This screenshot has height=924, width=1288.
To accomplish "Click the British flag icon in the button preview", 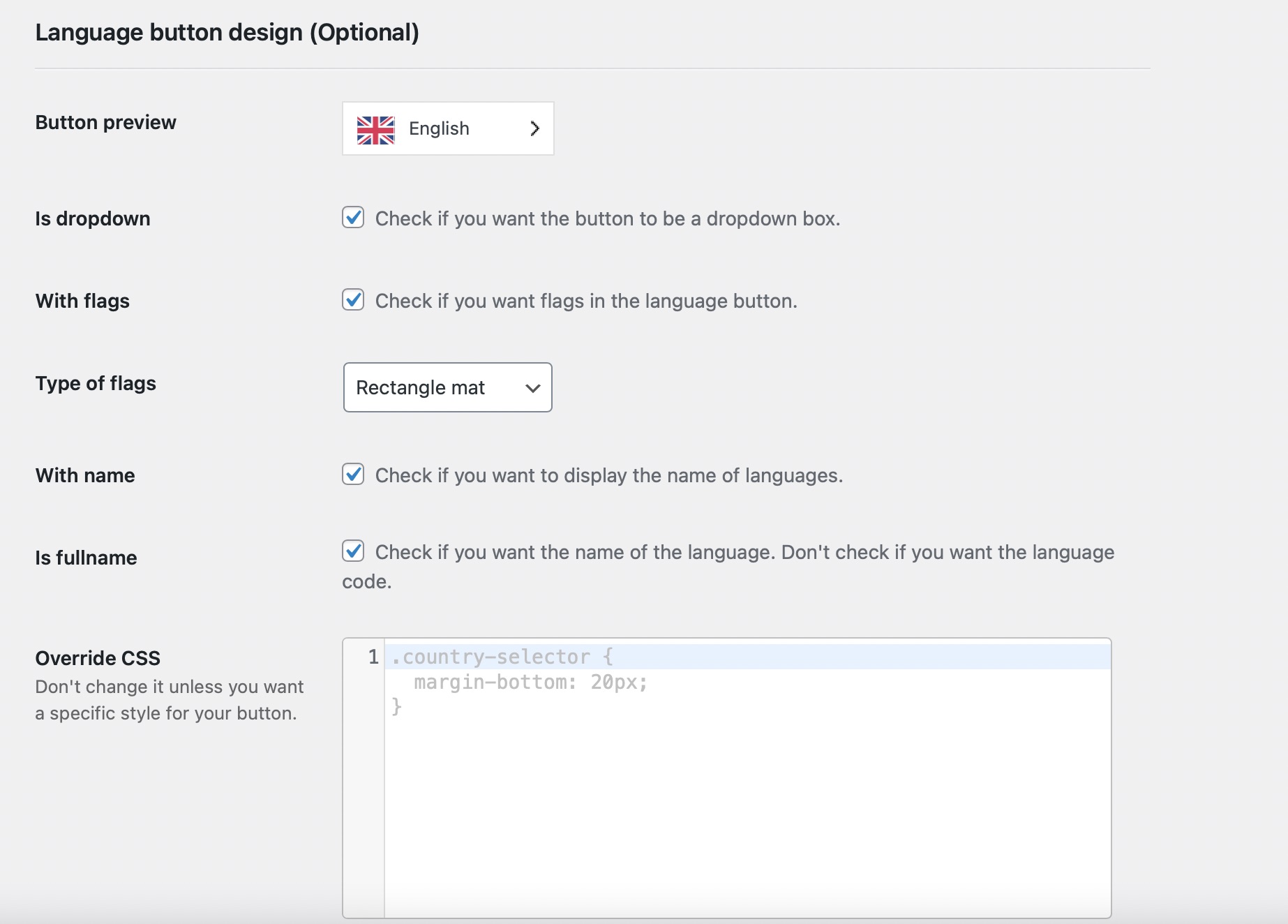I will click(x=375, y=128).
